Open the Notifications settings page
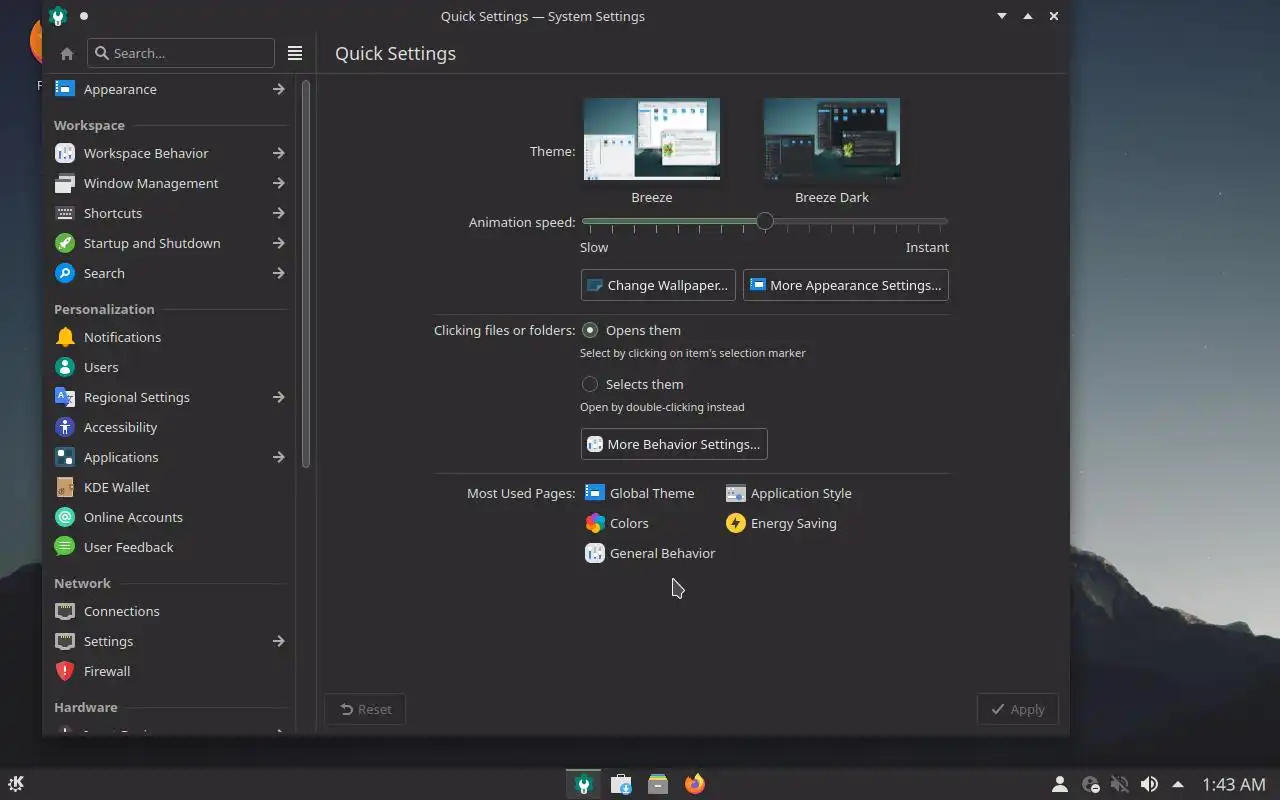1280x800 pixels. (170, 337)
